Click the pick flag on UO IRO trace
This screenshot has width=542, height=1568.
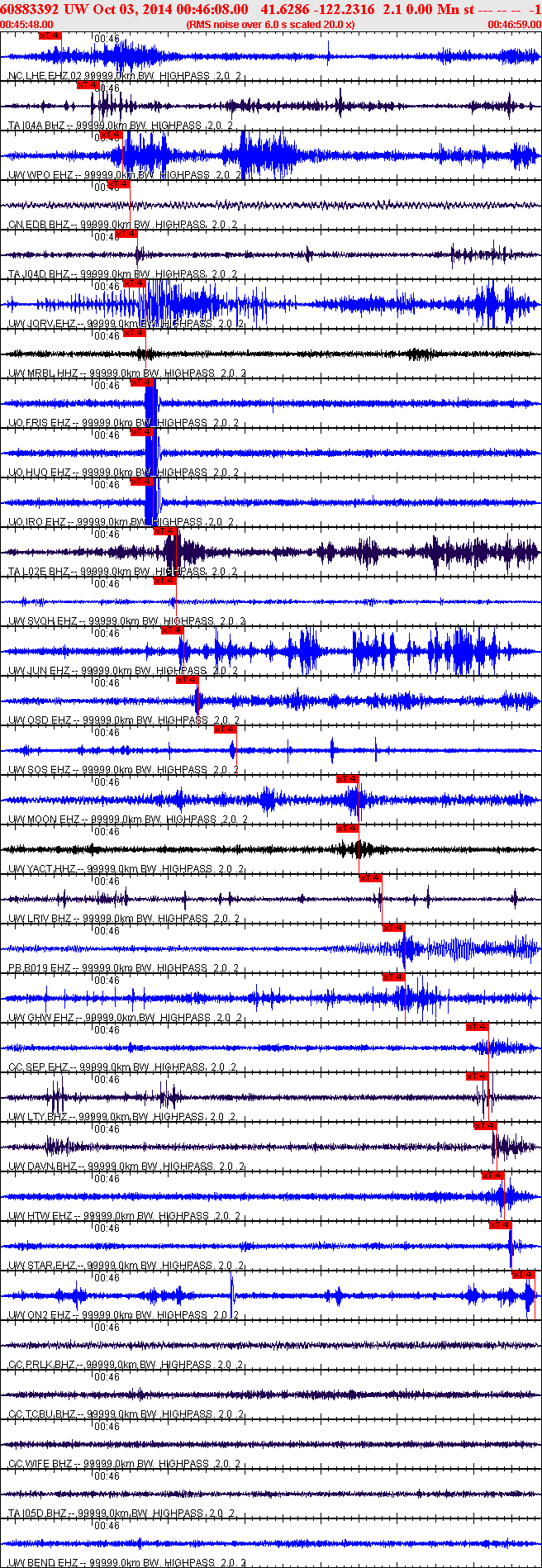[142, 482]
